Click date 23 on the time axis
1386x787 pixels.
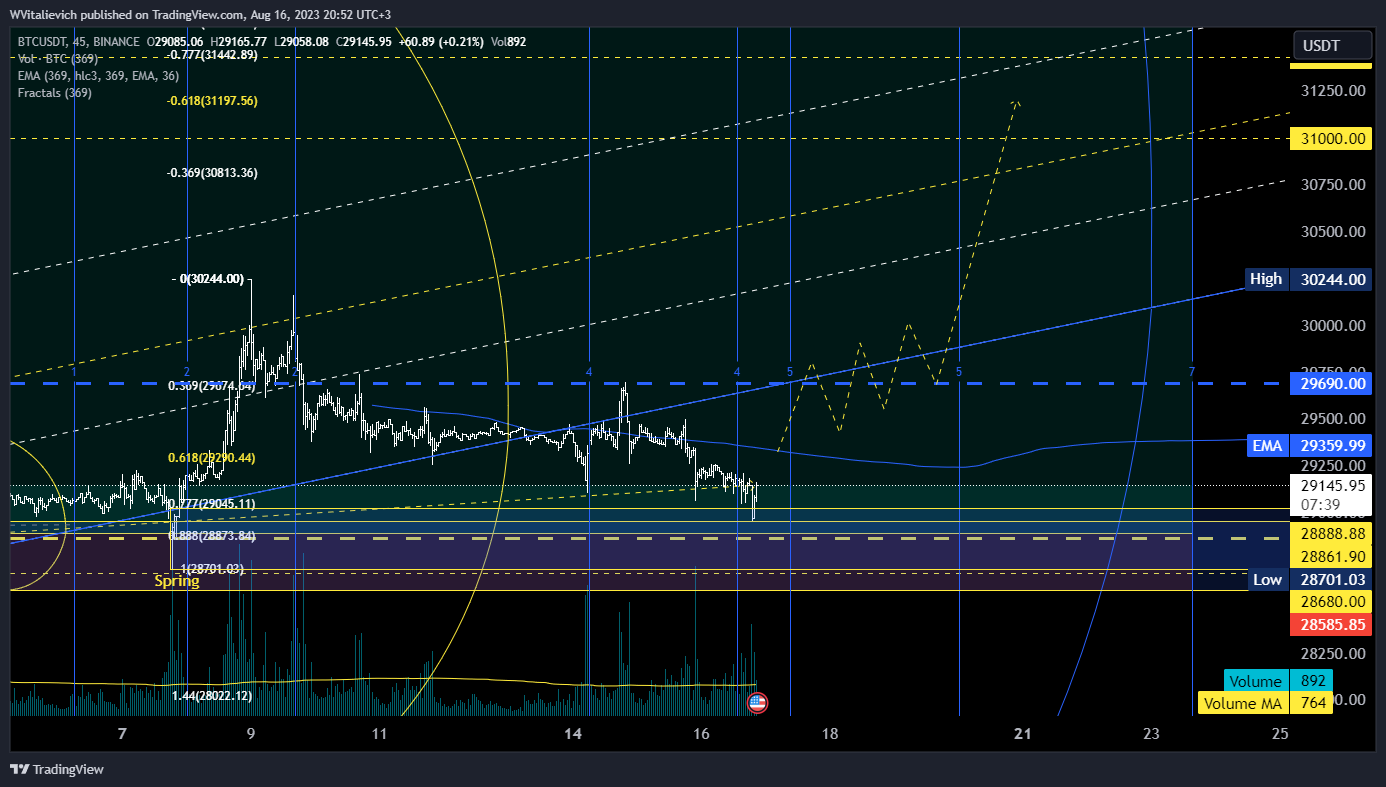coord(1152,734)
